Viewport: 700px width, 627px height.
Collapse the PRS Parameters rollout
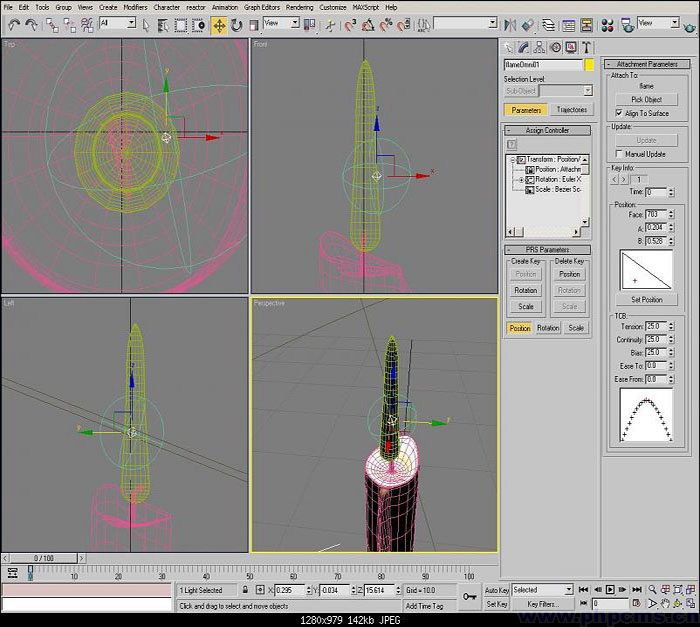point(547,250)
